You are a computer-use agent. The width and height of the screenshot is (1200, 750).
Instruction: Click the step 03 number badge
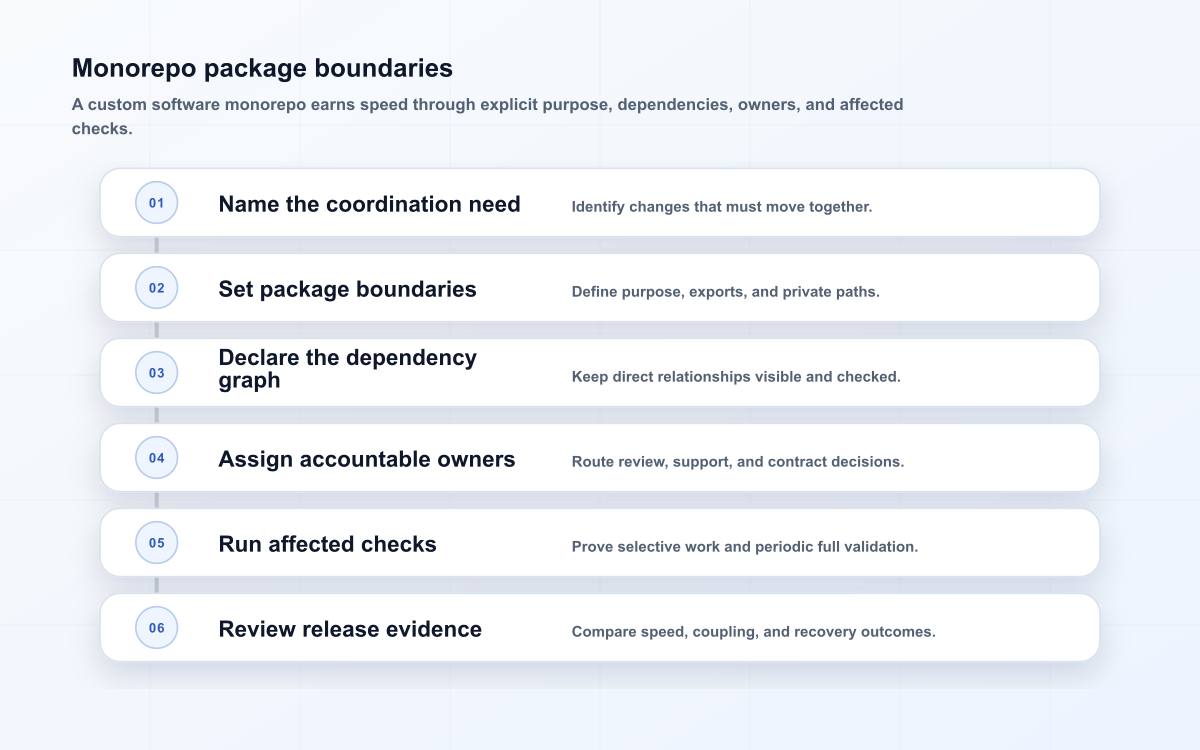coord(157,373)
